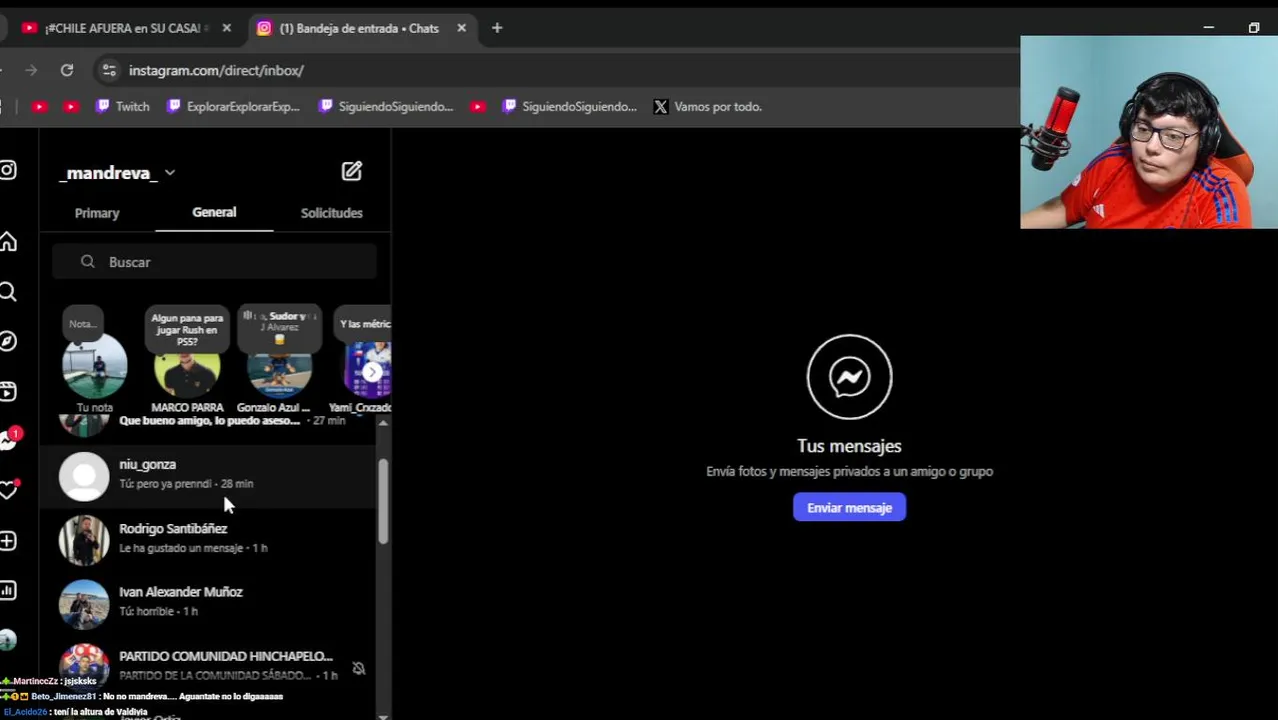Open first SiguiendoSiguiendo... bookmark
1278x720 pixels.
click(385, 106)
